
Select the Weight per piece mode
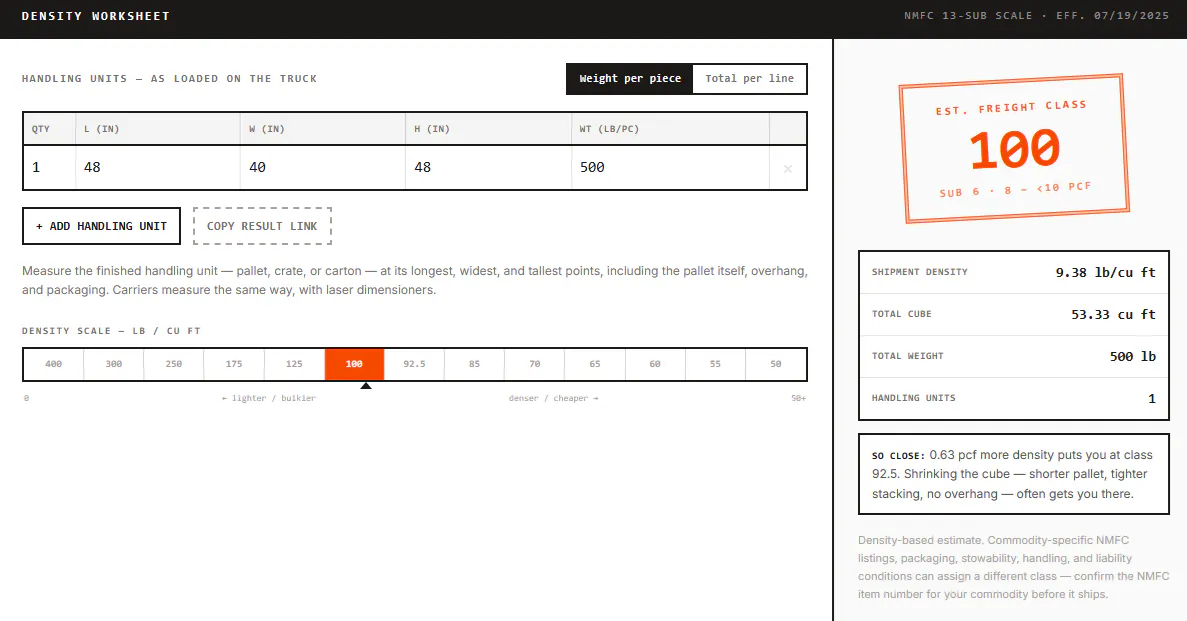tap(630, 79)
